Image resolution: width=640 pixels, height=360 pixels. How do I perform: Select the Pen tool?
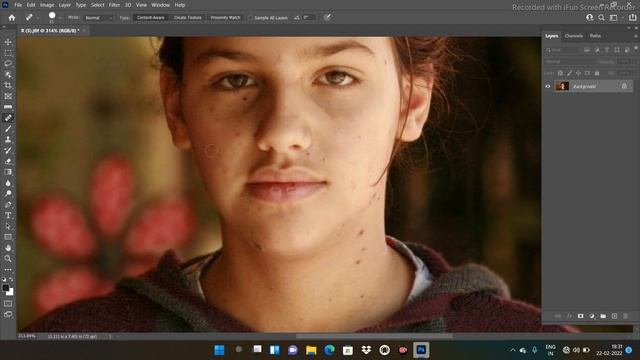click(x=8, y=204)
